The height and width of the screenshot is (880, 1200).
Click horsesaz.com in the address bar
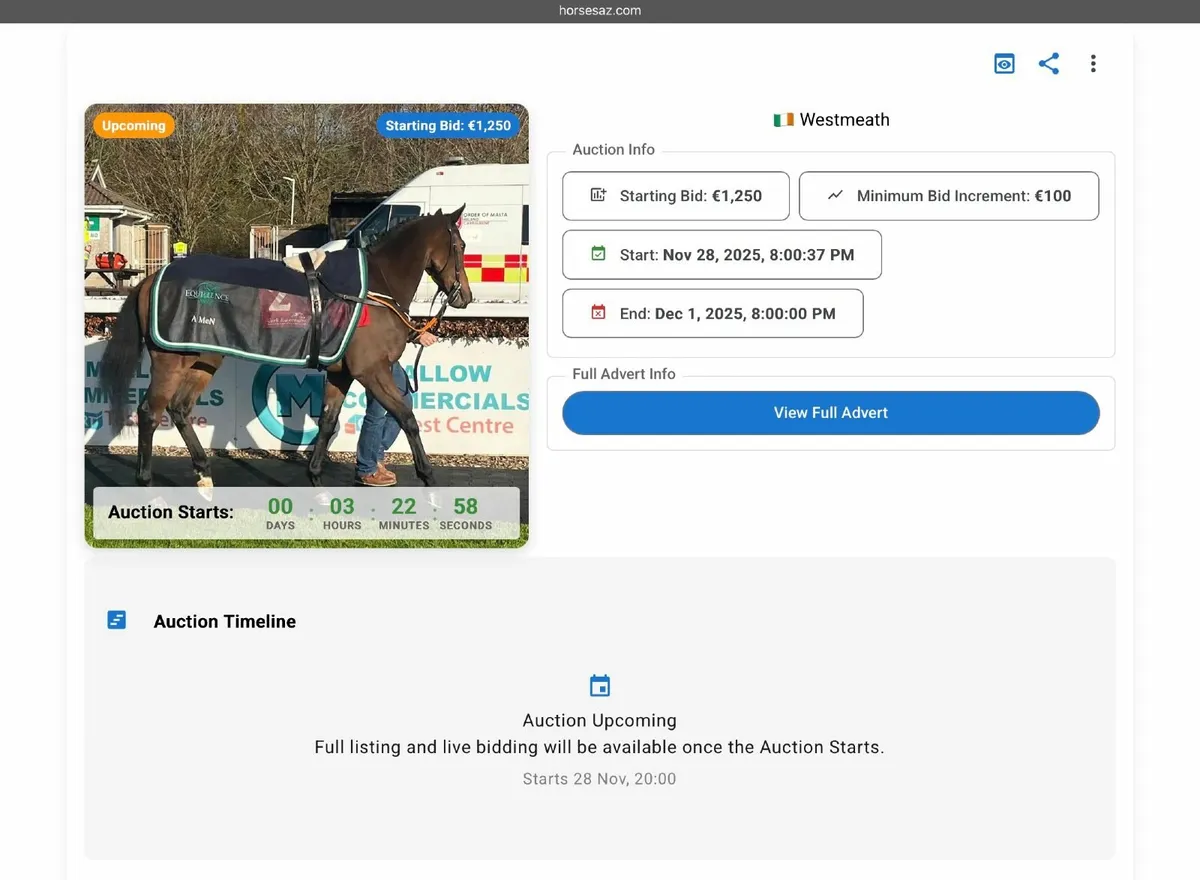[x=600, y=11]
